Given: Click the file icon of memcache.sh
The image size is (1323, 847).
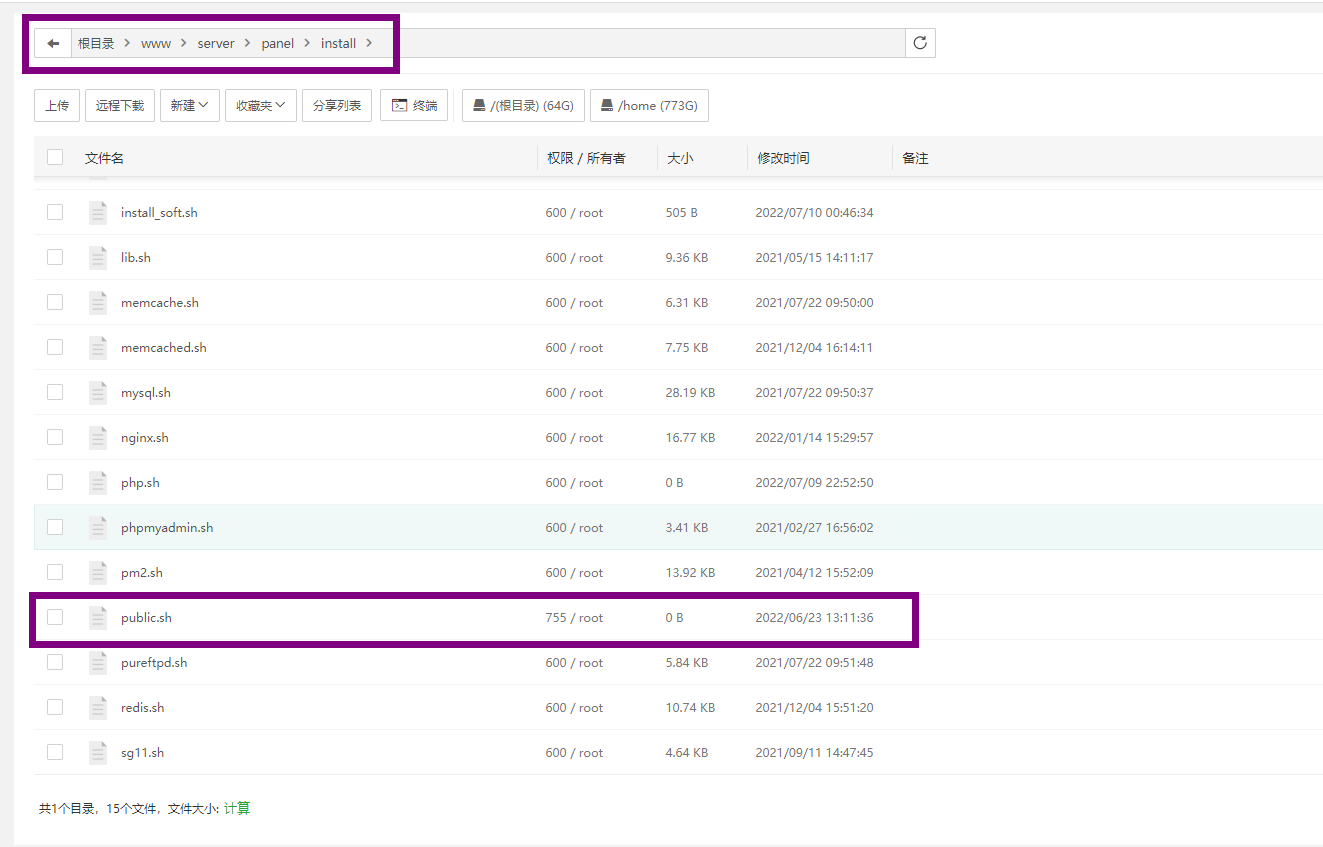Looking at the screenshot, I should 97,302.
